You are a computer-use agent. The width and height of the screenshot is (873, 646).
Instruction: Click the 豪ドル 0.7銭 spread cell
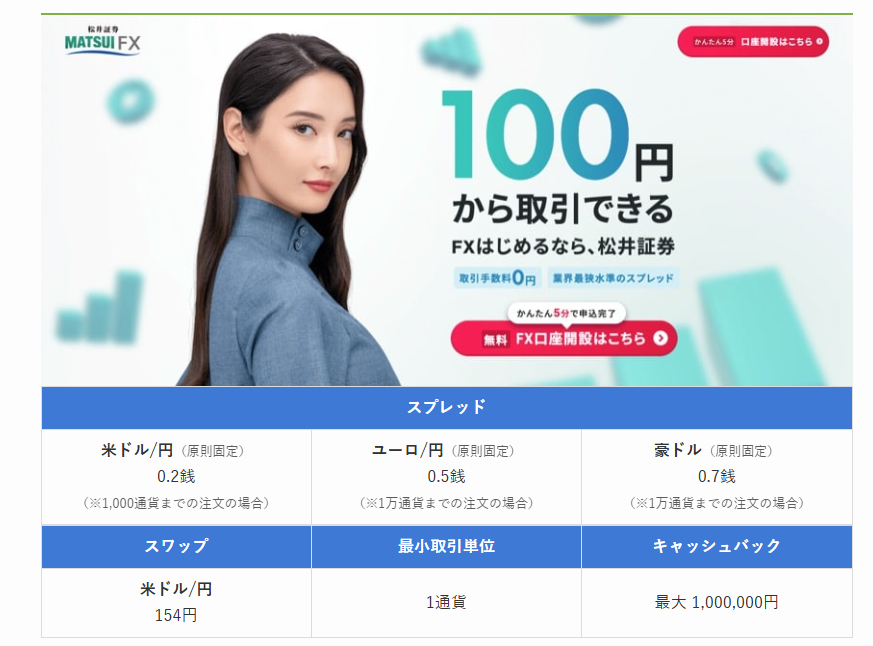(717, 477)
